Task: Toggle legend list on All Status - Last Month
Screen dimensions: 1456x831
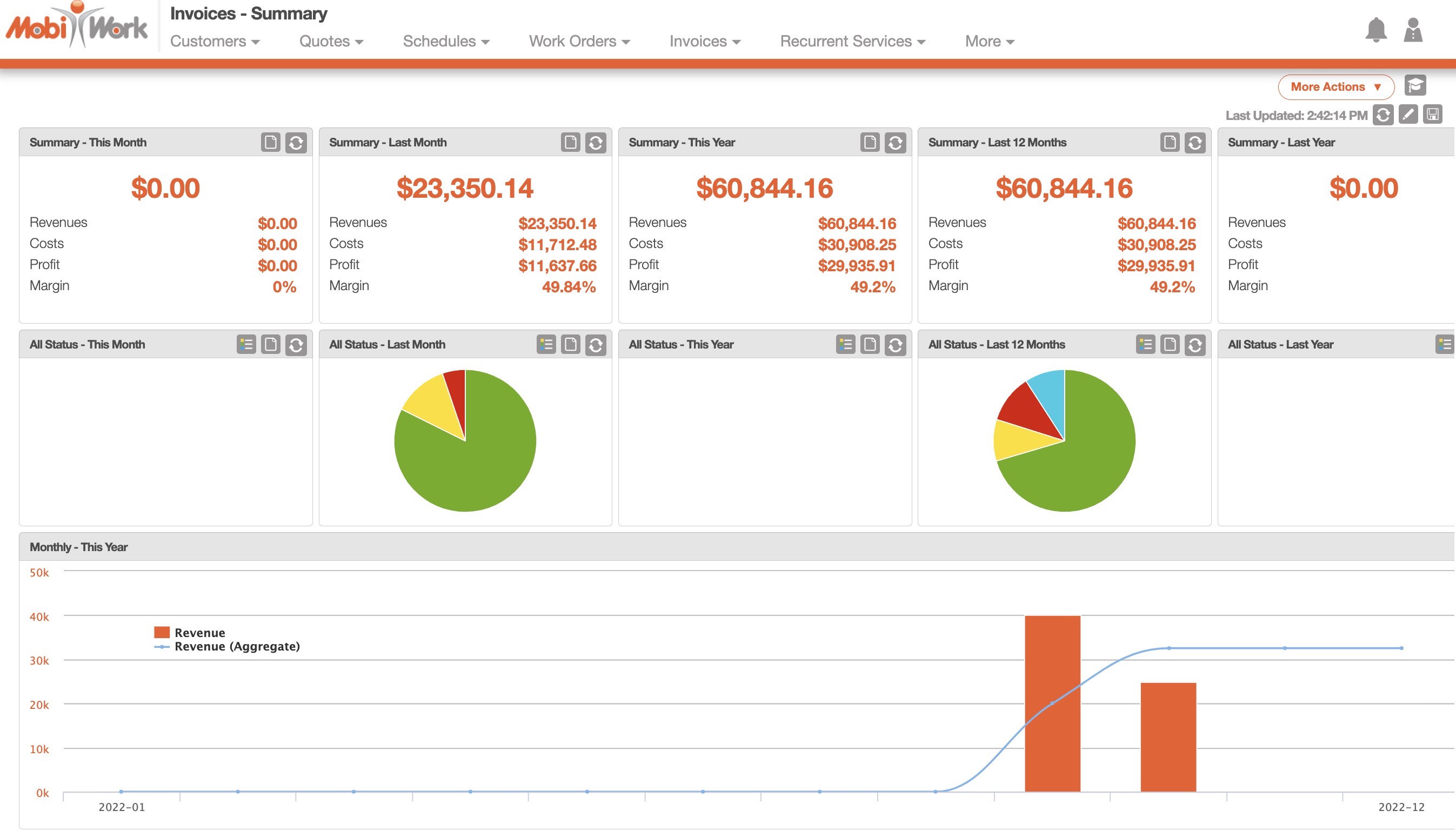Action: pyautogui.click(x=546, y=345)
